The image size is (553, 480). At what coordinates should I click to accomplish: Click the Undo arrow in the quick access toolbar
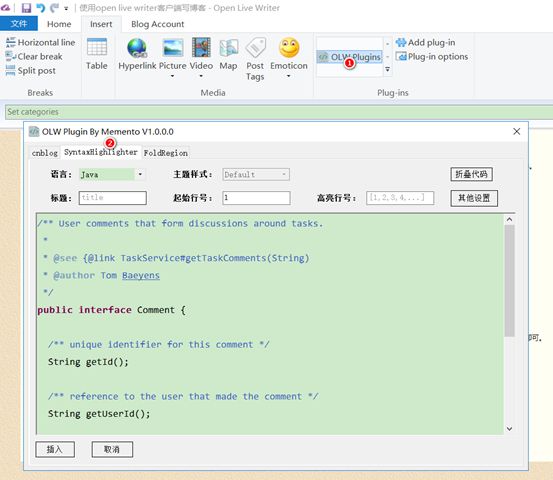(x=41, y=8)
